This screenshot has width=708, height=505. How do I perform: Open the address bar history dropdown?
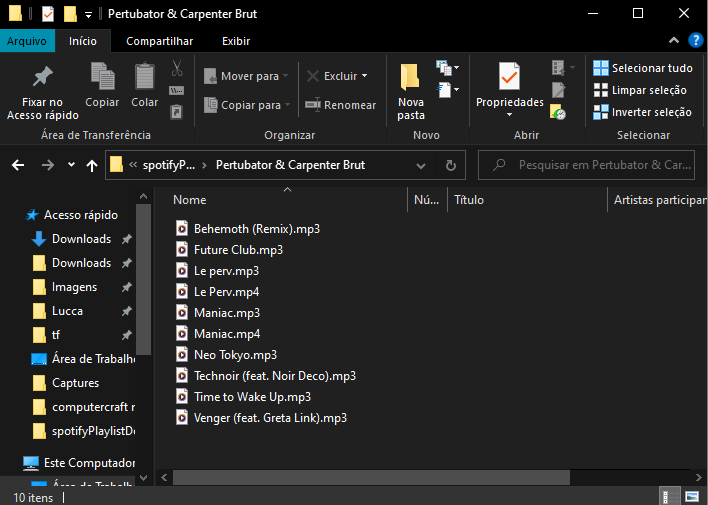[x=421, y=166]
